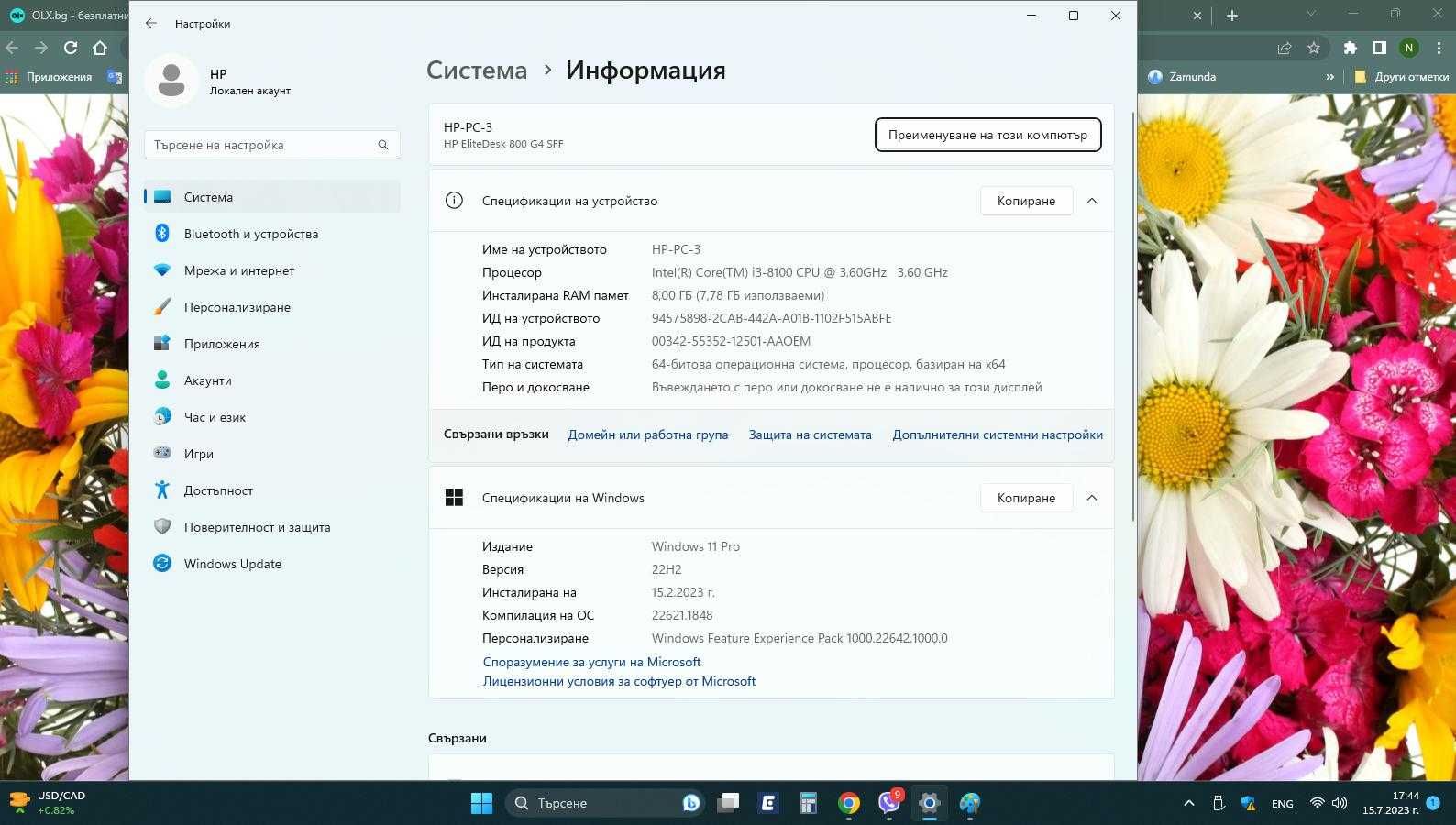Click the Достъпност accessibility icon

point(162,490)
